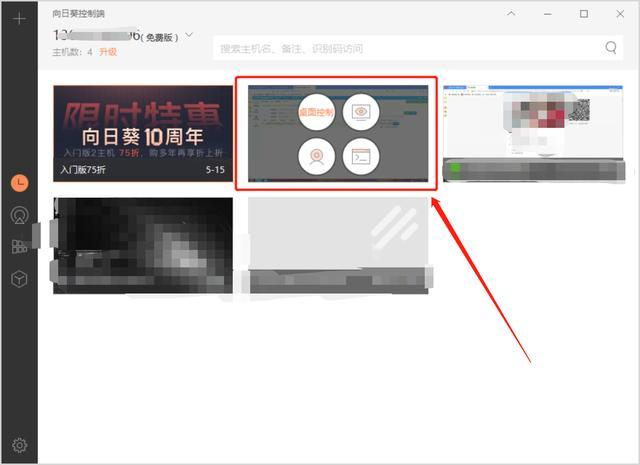The height and width of the screenshot is (465, 640).
Task: Maximize the 向日葵控制端 window
Action: pos(584,14)
